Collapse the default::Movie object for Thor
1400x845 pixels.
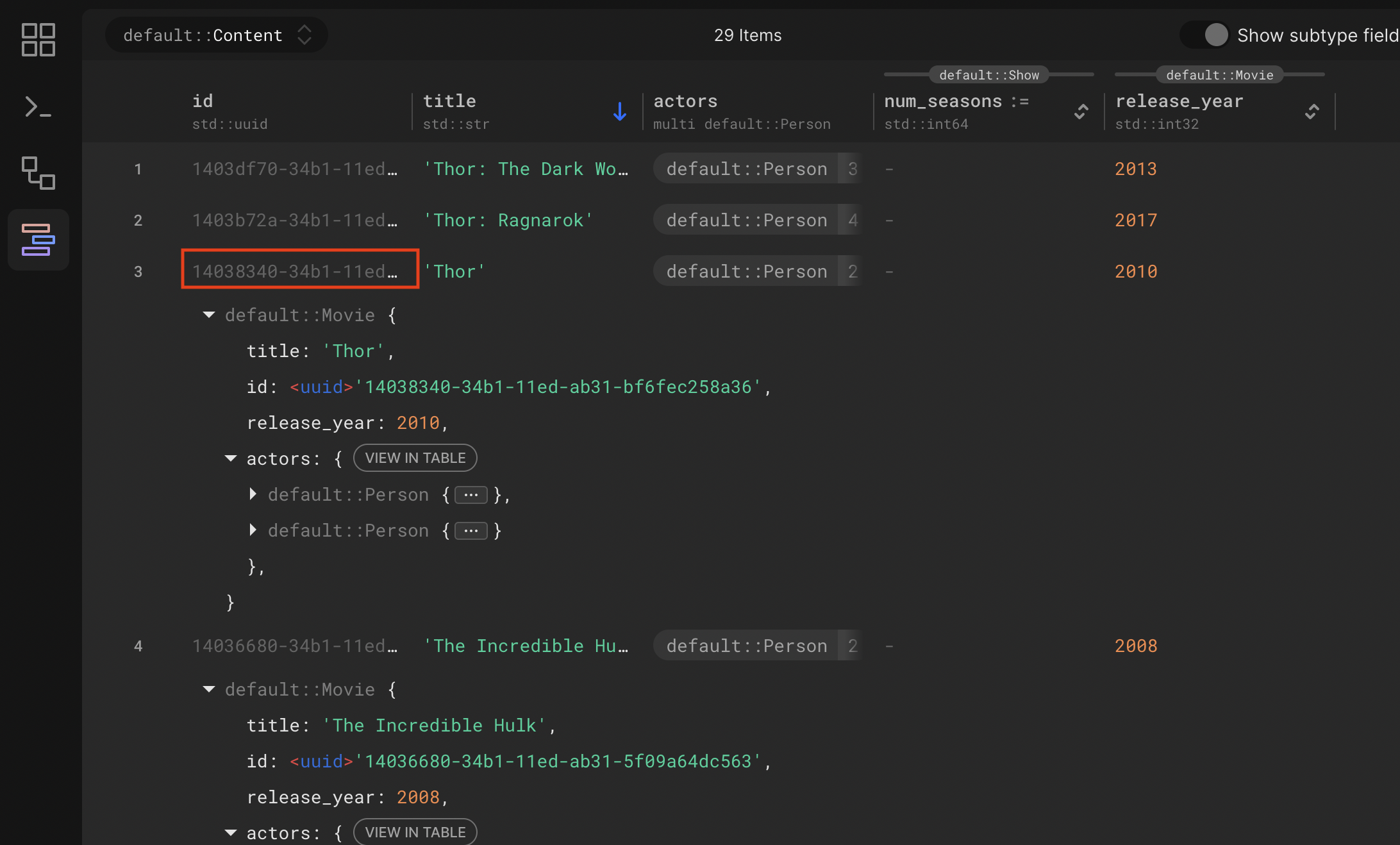tap(209, 315)
